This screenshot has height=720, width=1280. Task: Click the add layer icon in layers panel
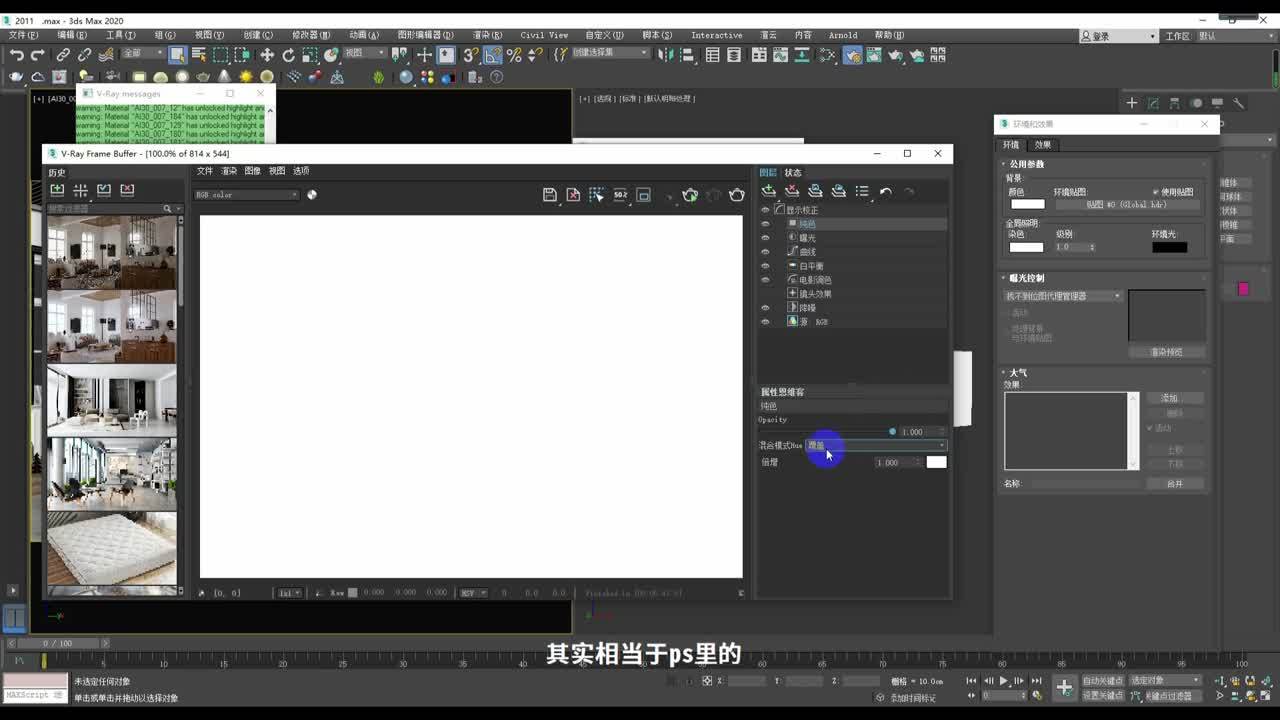pos(768,191)
